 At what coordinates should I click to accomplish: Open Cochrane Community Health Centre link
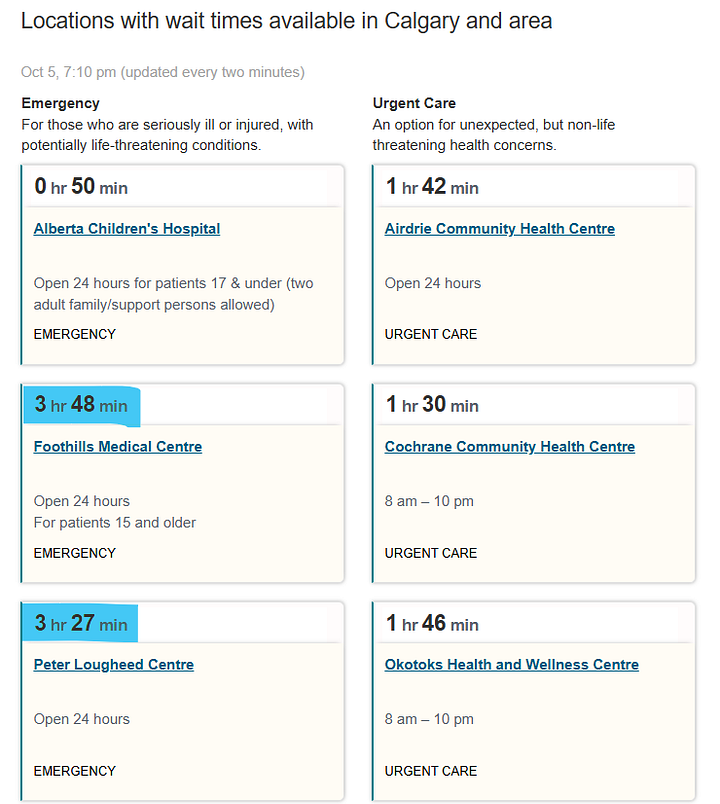coord(510,447)
